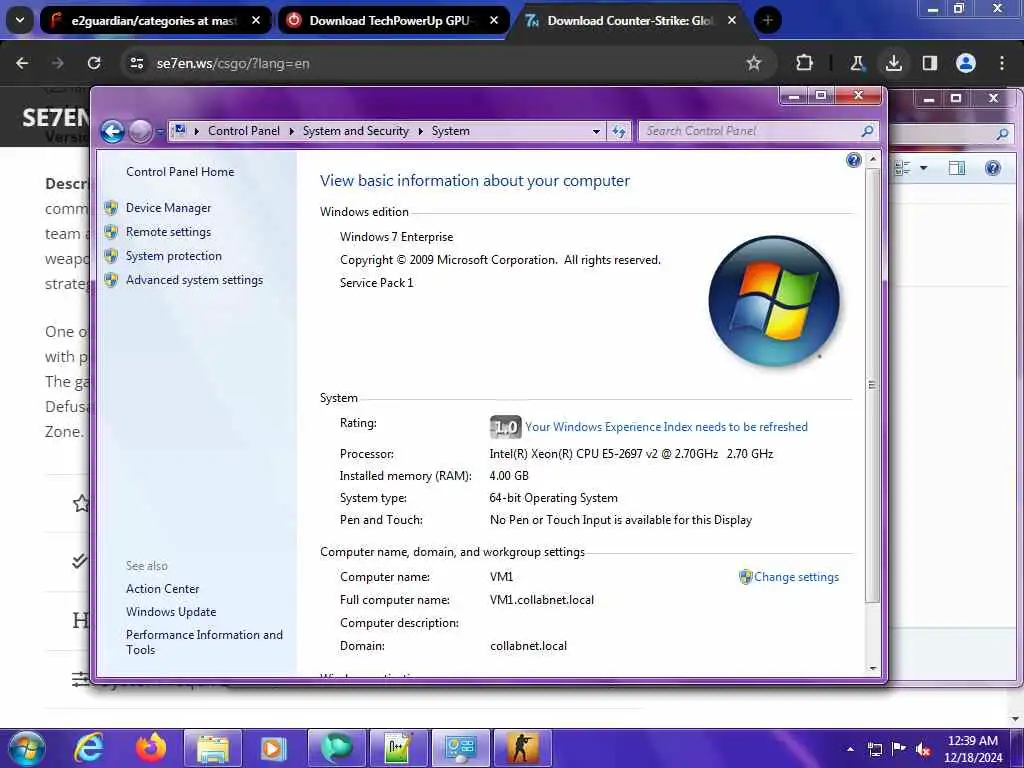Click the refresh icon beside the address bar

618,131
